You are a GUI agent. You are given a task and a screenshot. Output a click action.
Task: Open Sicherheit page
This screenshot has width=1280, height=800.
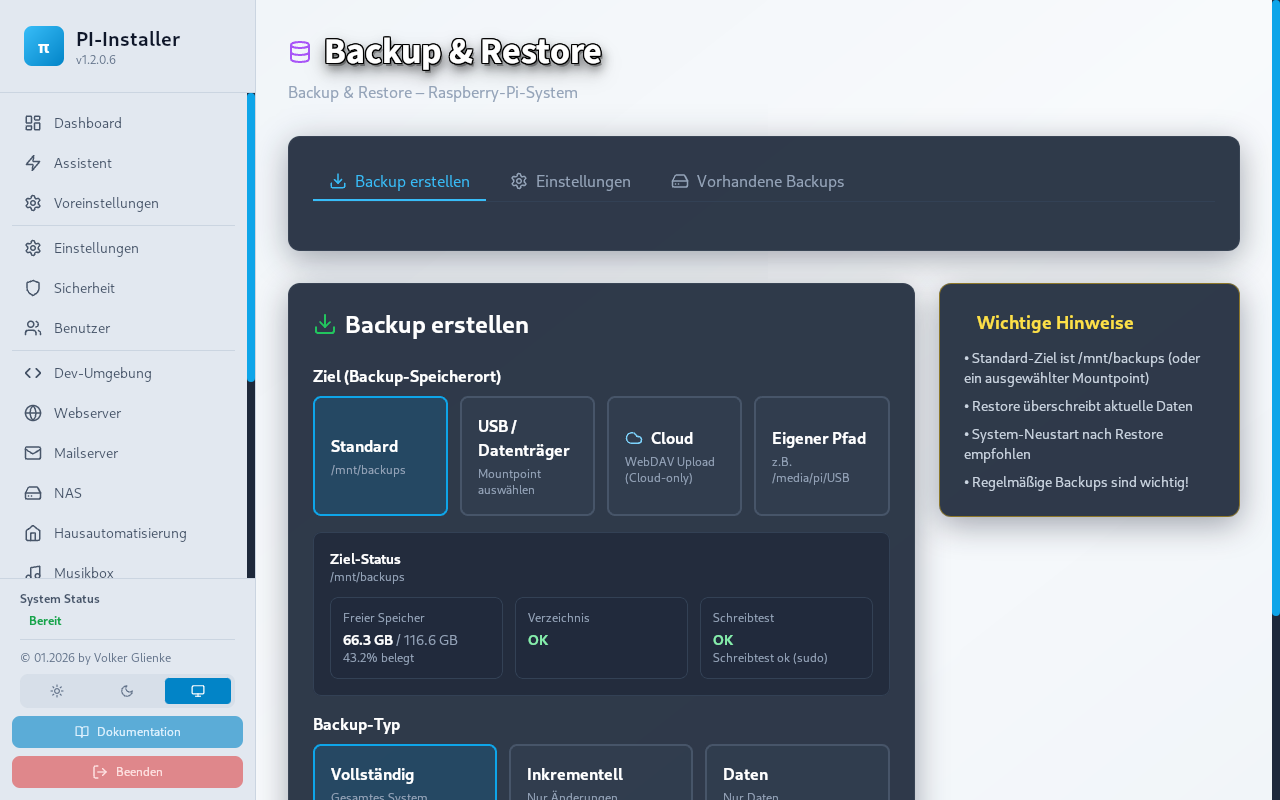point(123,288)
